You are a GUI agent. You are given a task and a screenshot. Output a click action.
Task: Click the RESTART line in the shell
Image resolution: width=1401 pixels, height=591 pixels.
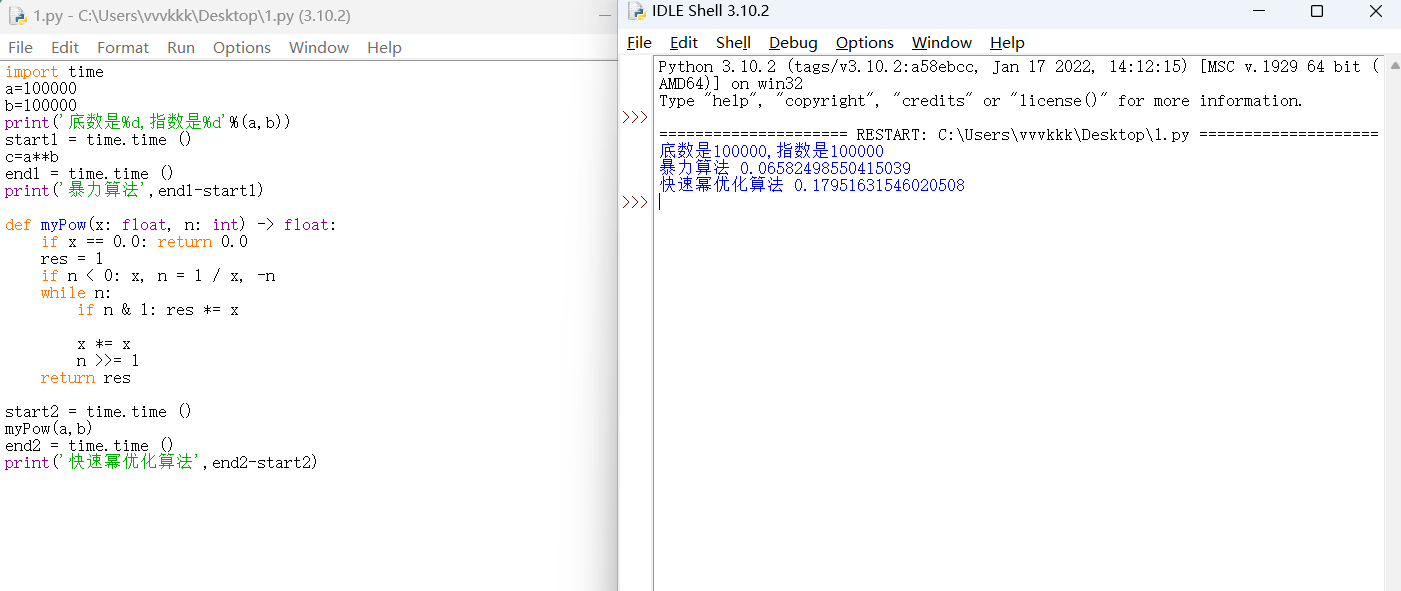click(1019, 134)
